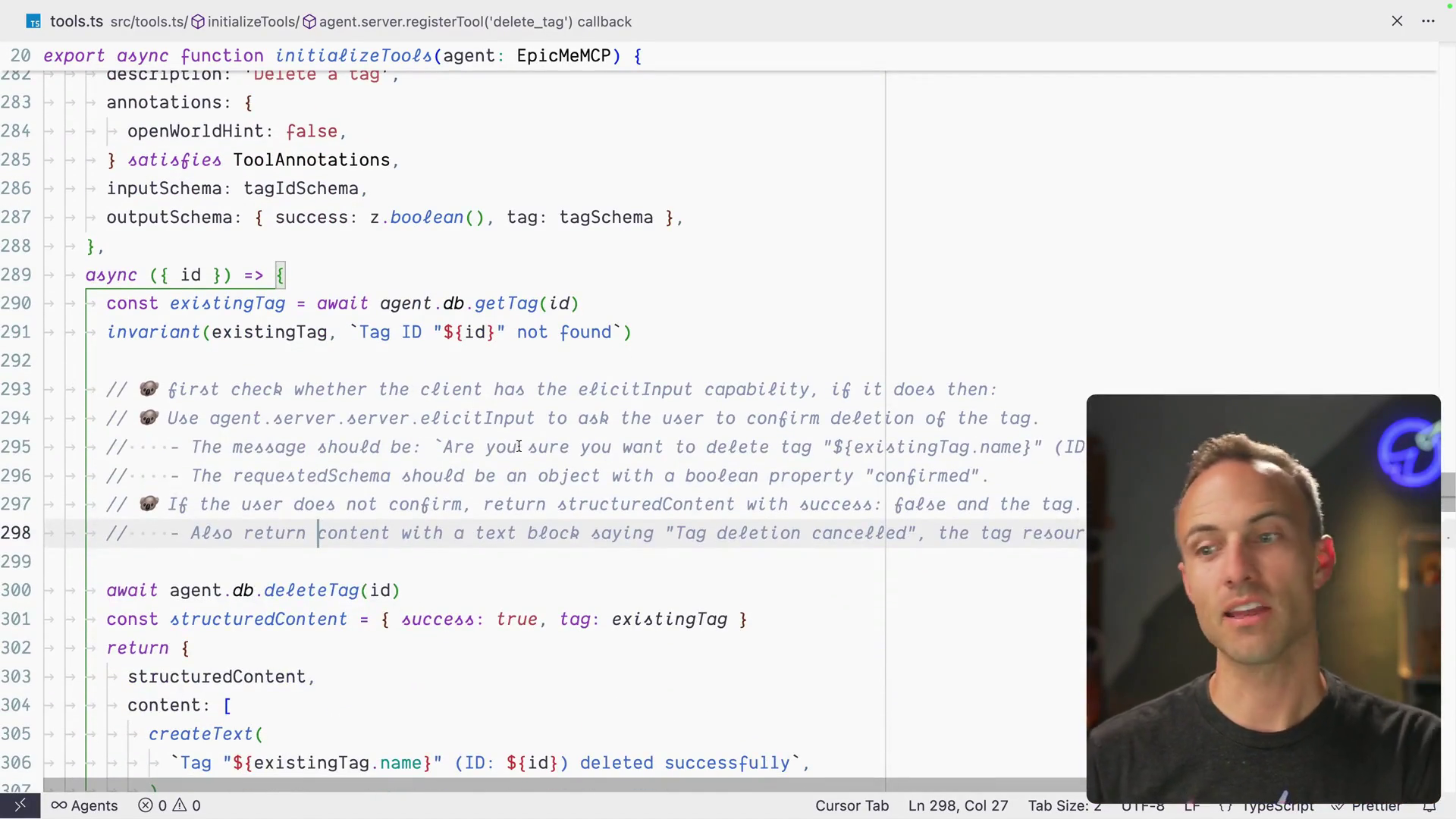Viewport: 1456px width, 819px height.
Task: Click the word openWorldHint on line 284
Action: [x=195, y=131]
